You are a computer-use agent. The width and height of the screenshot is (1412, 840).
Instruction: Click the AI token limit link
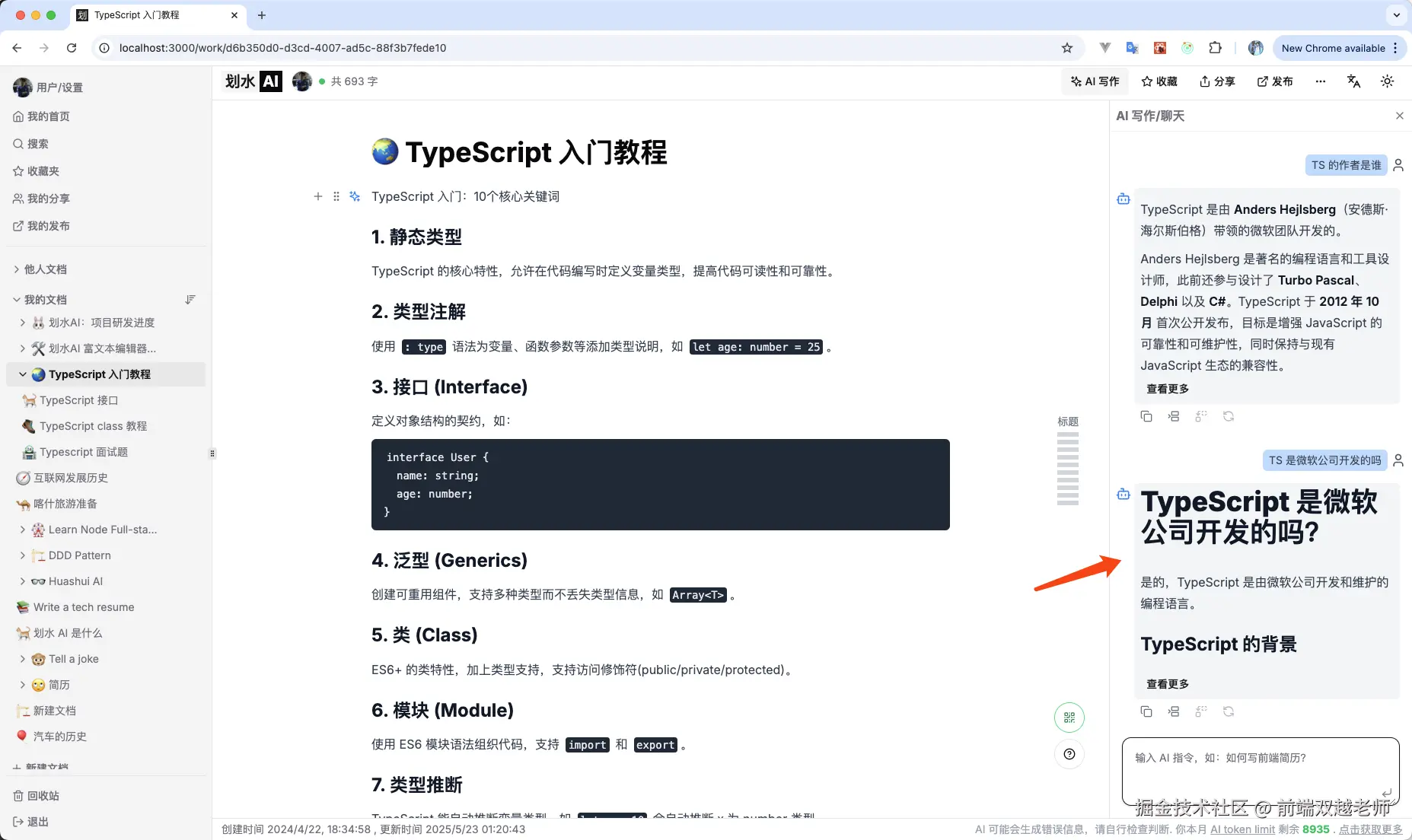(x=1242, y=829)
